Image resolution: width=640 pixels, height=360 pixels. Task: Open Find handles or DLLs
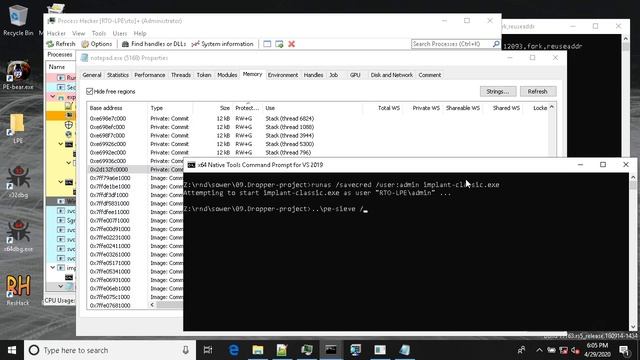coord(154,44)
